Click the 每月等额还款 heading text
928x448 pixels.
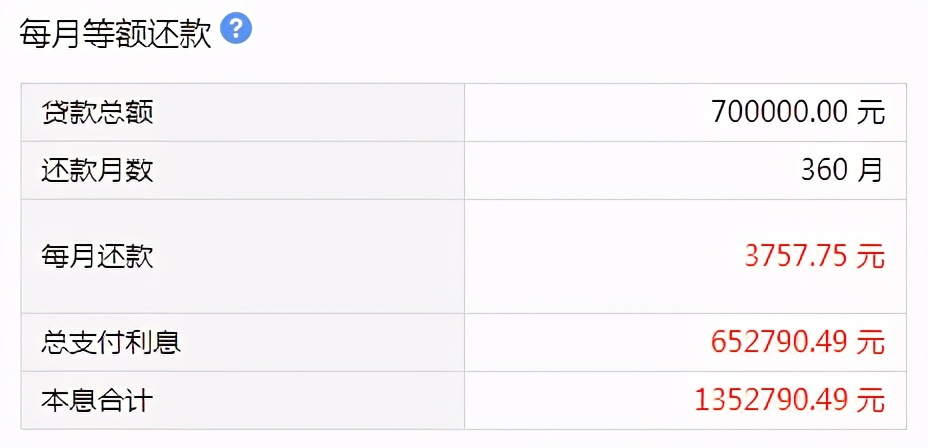(115, 32)
